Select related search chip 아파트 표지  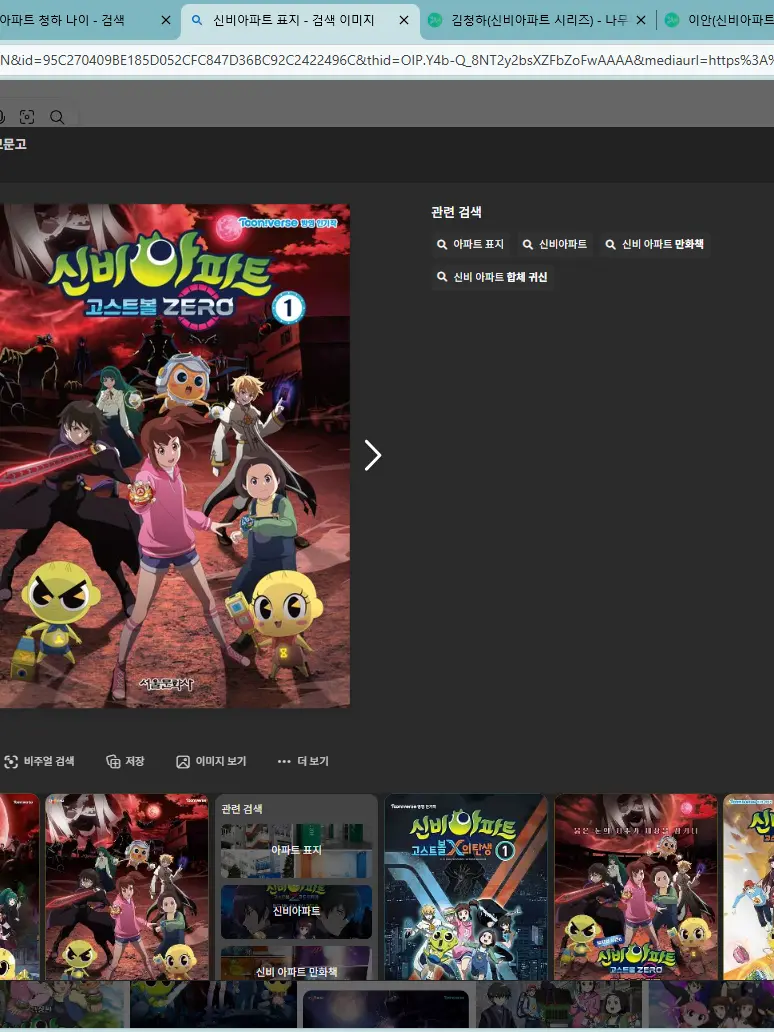point(470,244)
